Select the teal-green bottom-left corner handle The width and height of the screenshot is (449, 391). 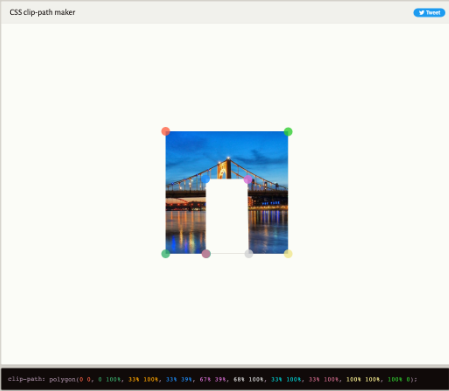166,254
